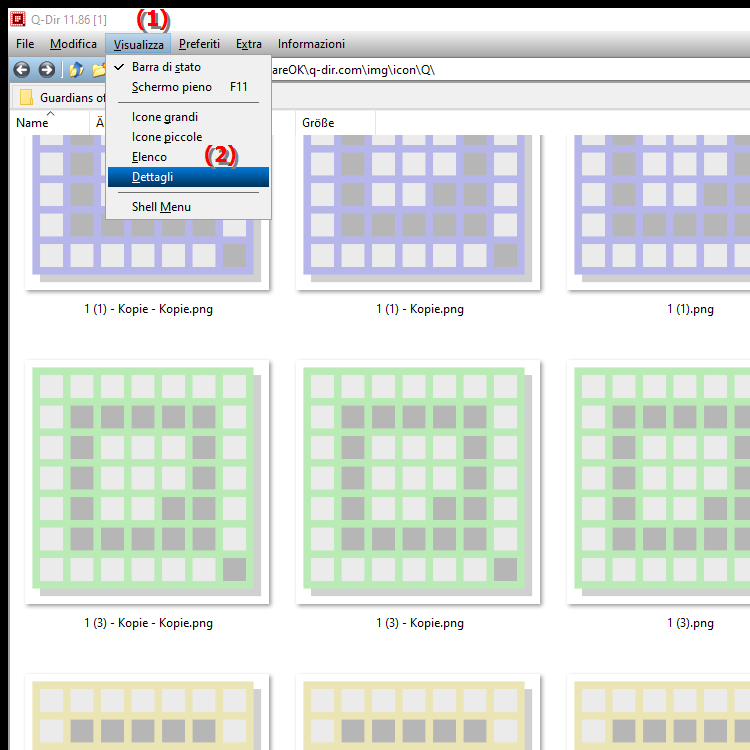
Task: Click the Q-Dir application icon in title bar
Action: coord(18,20)
